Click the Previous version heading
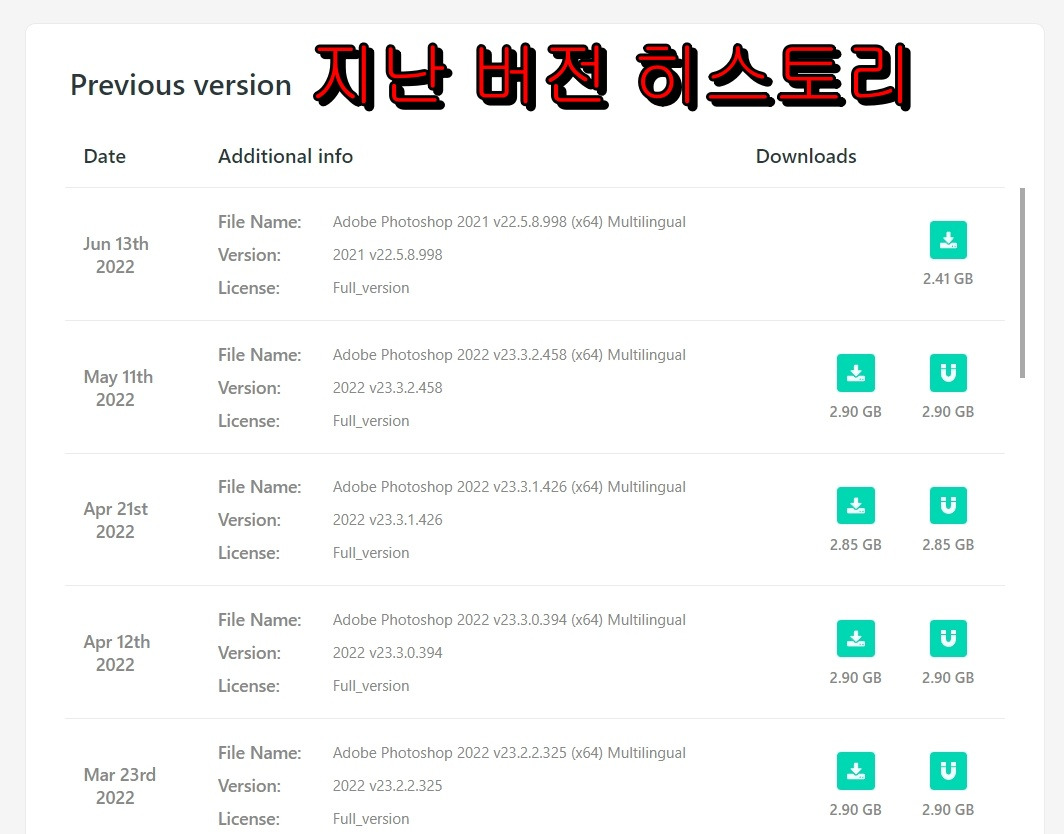Viewport: 1064px width, 834px height. (180, 85)
